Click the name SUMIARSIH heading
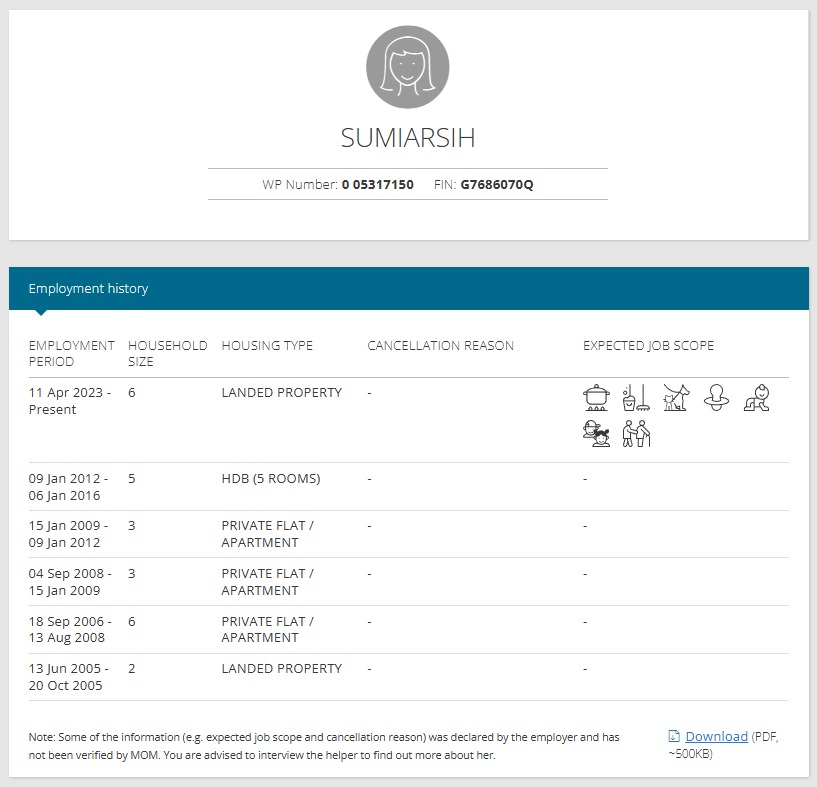 [x=408, y=138]
